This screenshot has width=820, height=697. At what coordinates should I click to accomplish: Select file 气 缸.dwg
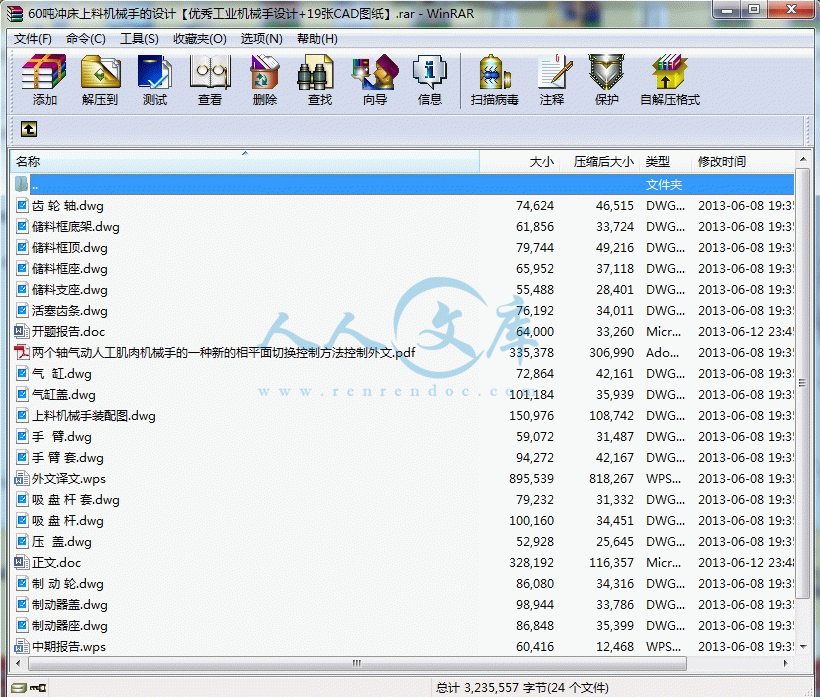pos(62,374)
